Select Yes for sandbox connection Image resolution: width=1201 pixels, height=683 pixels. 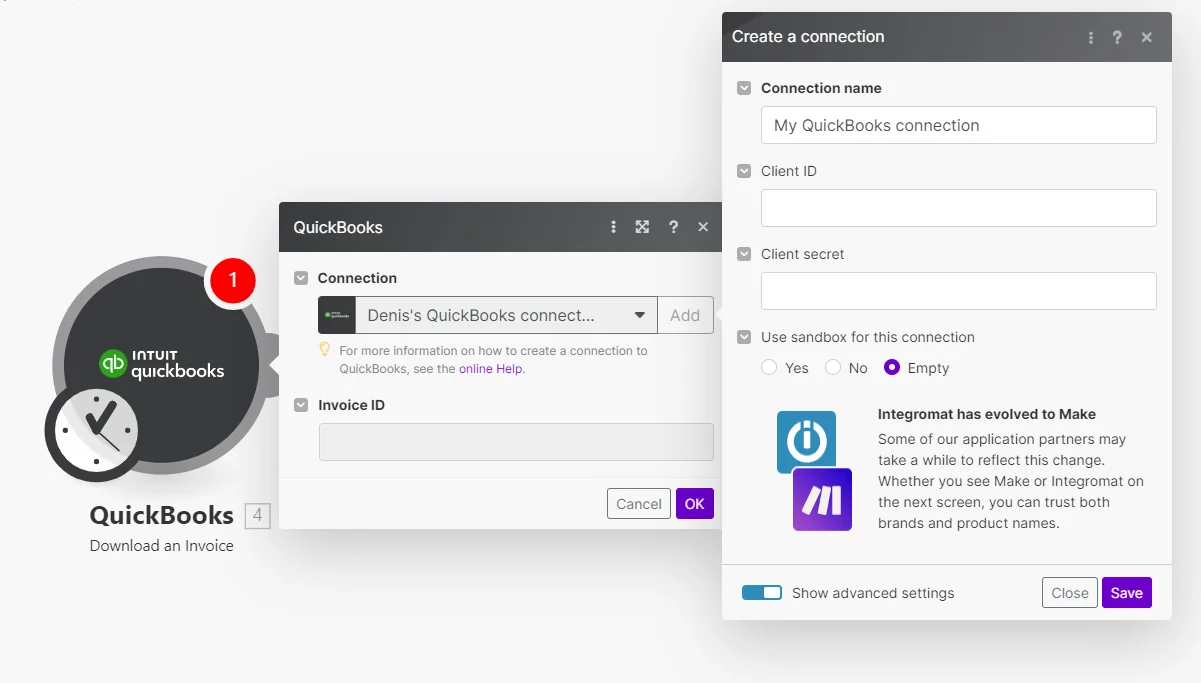point(769,368)
